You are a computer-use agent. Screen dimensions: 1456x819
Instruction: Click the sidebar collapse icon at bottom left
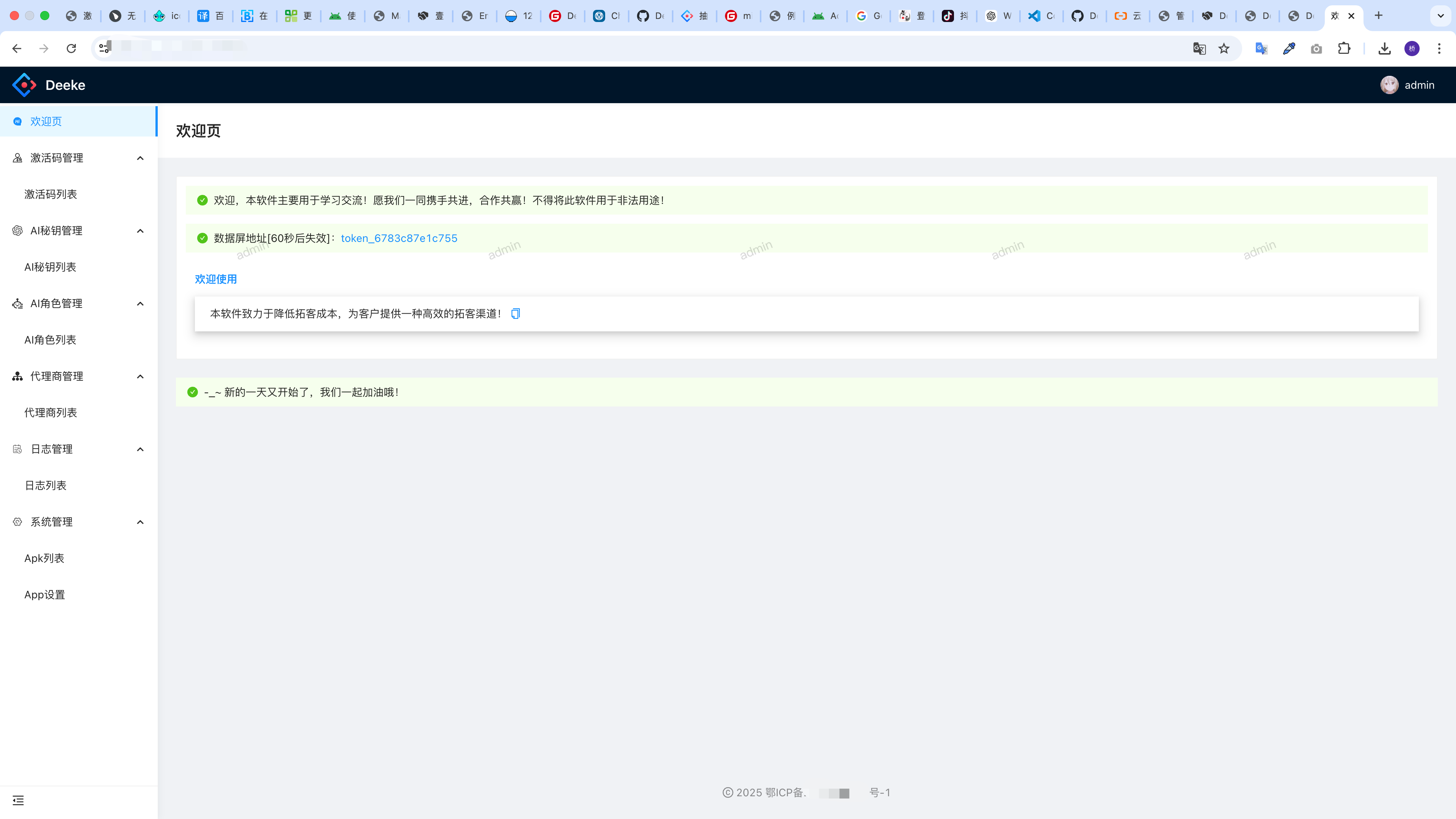pos(18,800)
